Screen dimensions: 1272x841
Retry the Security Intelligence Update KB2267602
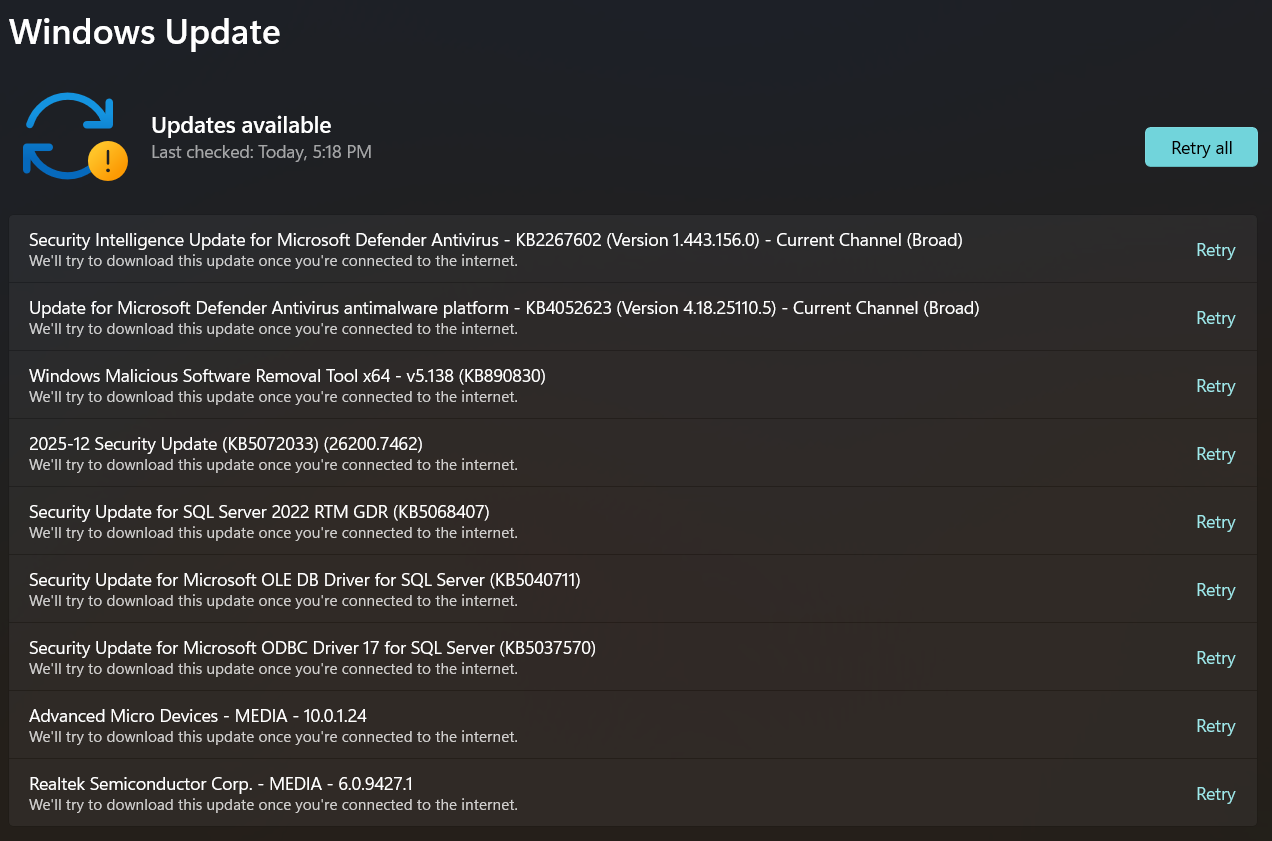point(1215,250)
